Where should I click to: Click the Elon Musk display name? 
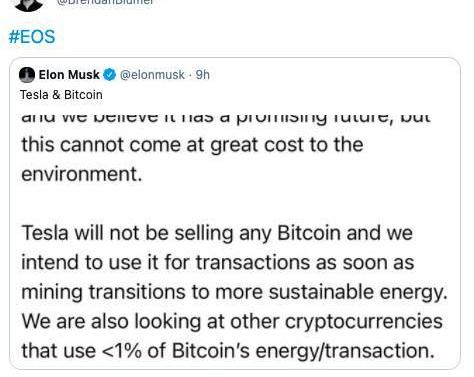(69, 75)
